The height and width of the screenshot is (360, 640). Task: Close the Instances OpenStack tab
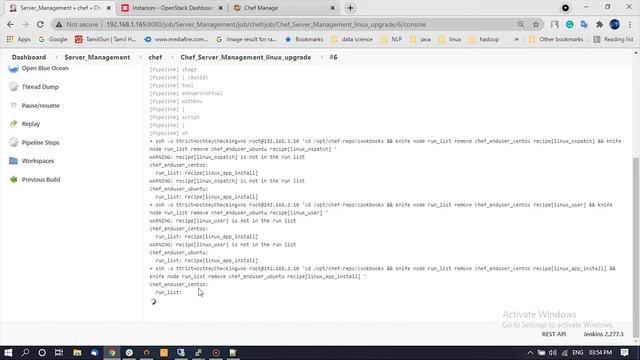click(x=220, y=8)
